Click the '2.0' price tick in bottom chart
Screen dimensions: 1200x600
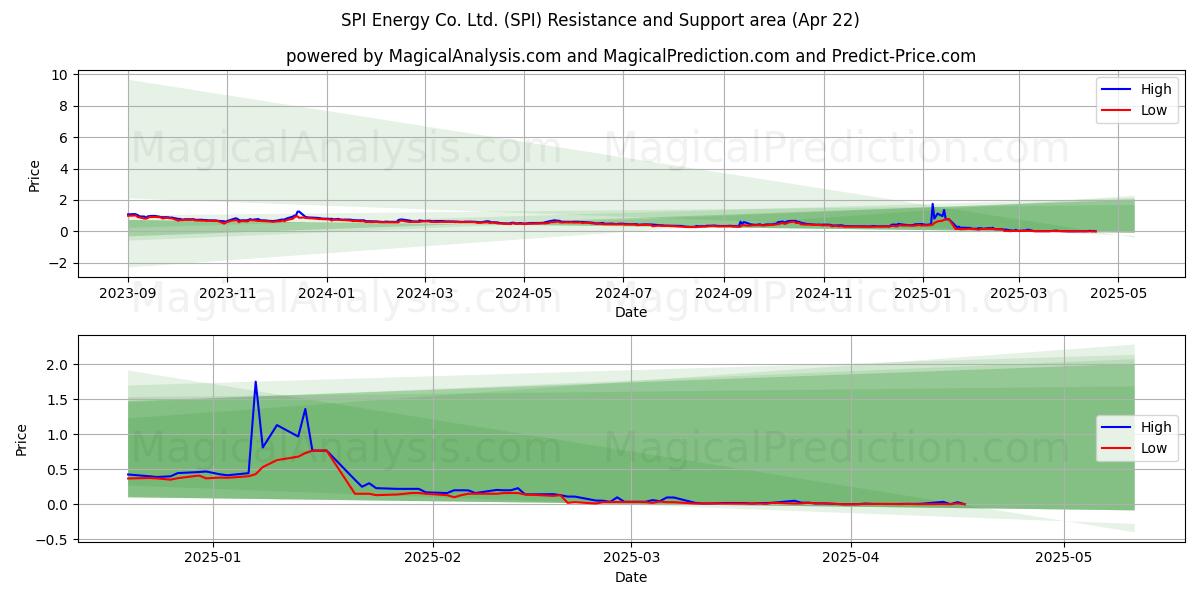pyautogui.click(x=58, y=365)
